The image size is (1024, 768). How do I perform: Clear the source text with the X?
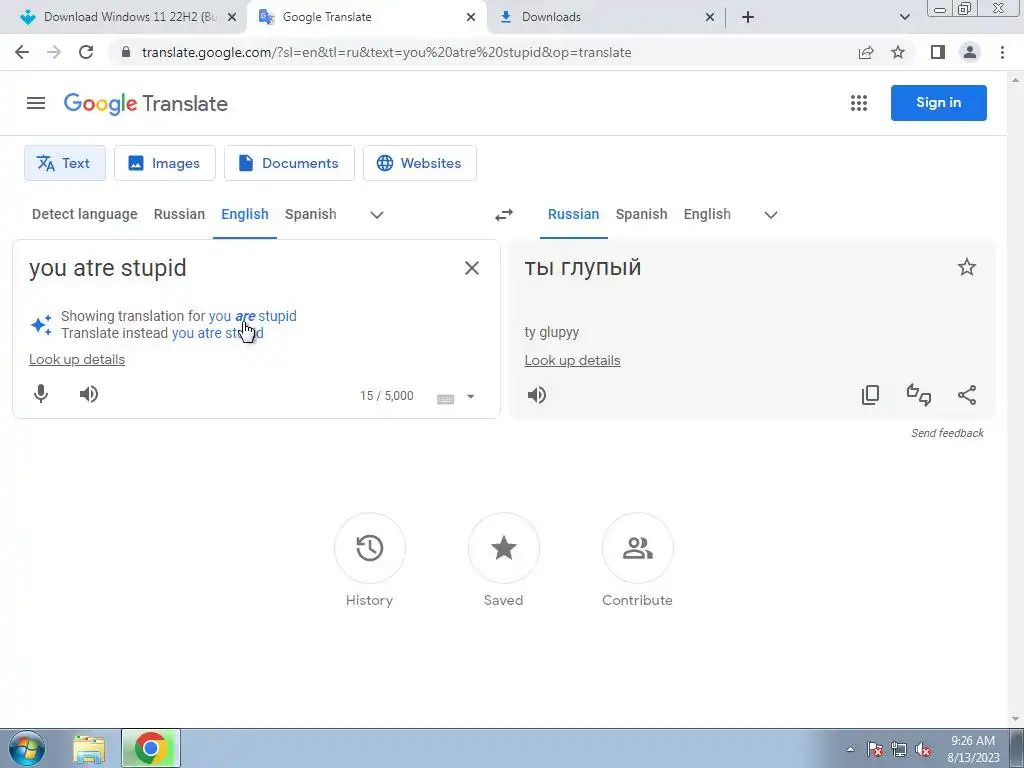pos(472,268)
